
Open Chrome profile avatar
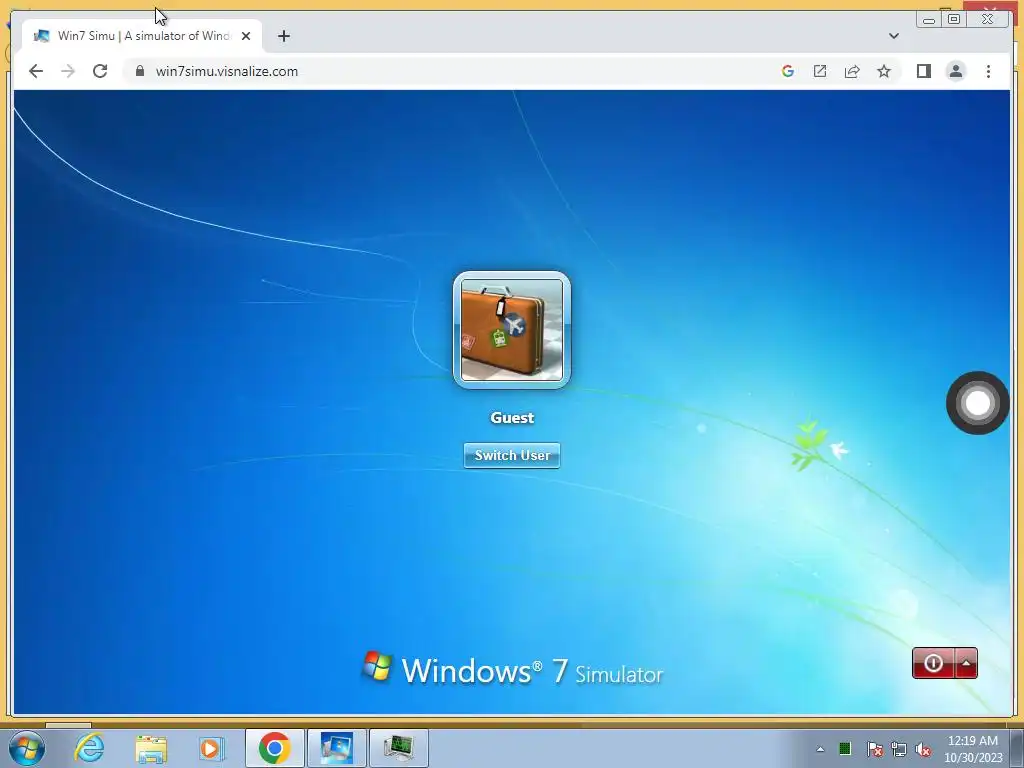coord(955,71)
